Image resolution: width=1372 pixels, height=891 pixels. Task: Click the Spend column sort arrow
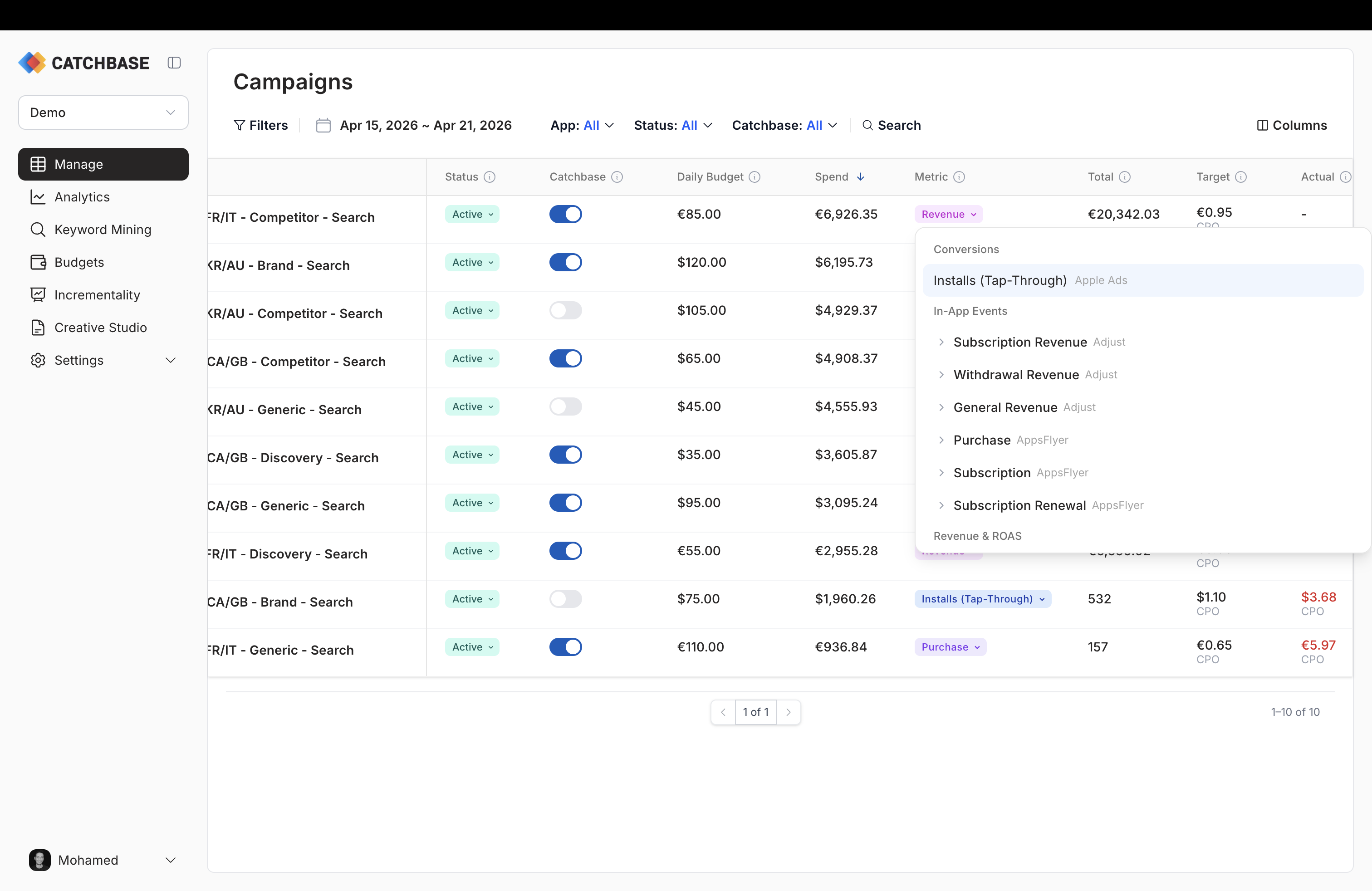[861, 177]
